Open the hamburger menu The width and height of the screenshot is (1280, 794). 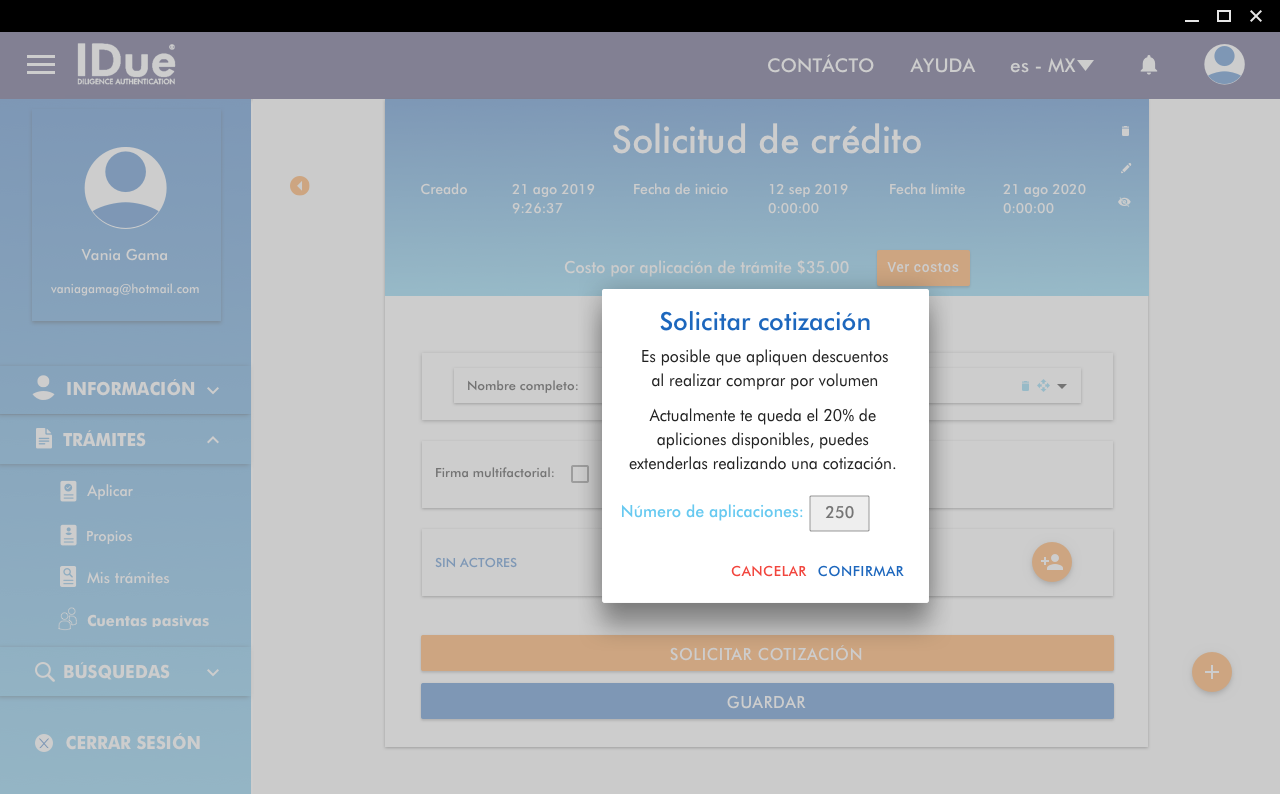(41, 65)
